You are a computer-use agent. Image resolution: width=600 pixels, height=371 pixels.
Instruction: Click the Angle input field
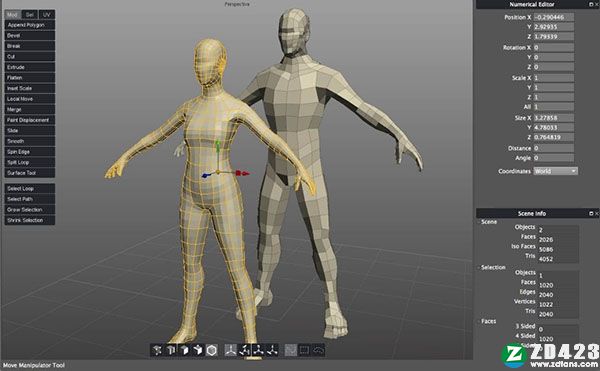pyautogui.click(x=553, y=158)
